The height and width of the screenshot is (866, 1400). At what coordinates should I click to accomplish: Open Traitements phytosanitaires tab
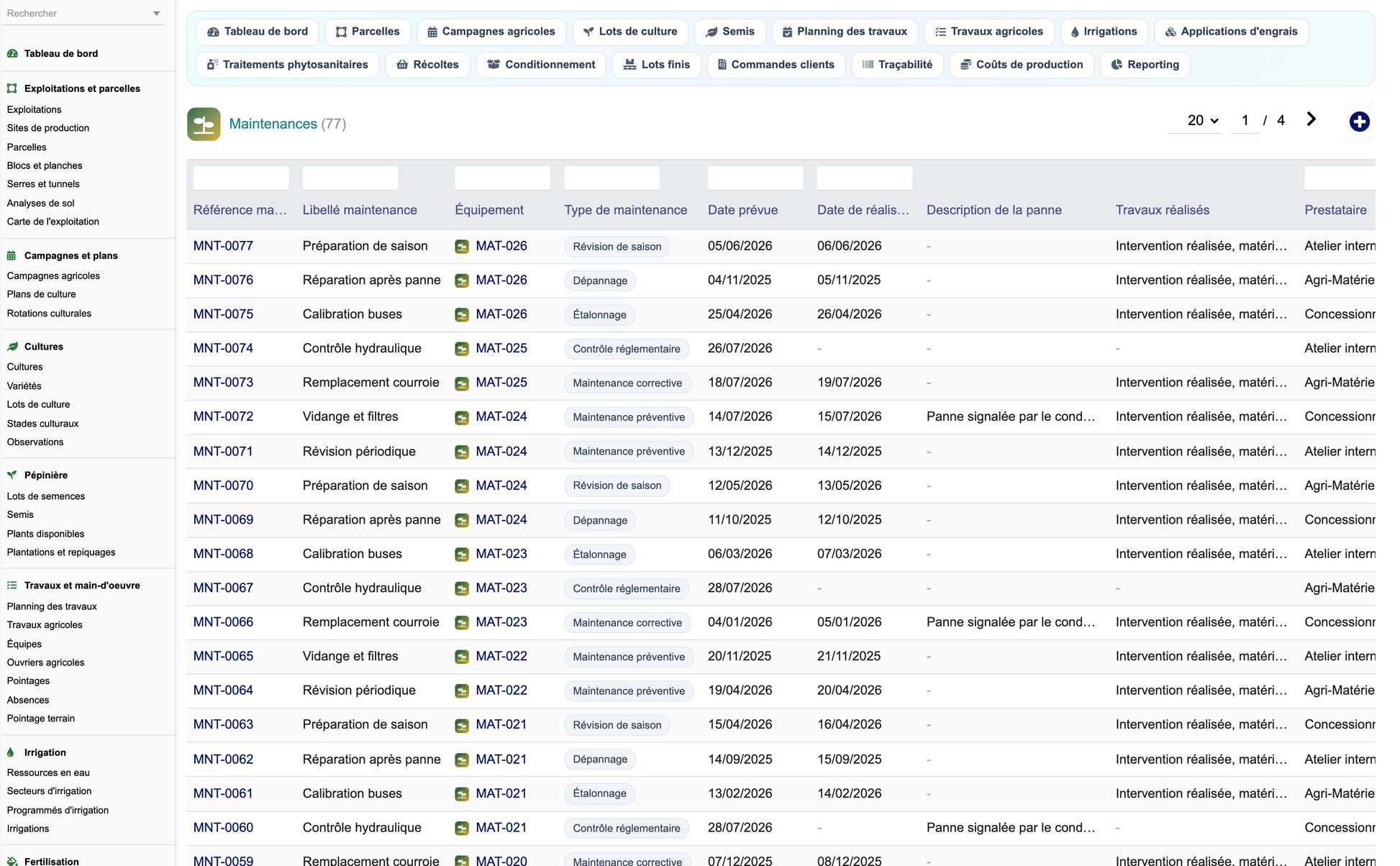[288, 65]
